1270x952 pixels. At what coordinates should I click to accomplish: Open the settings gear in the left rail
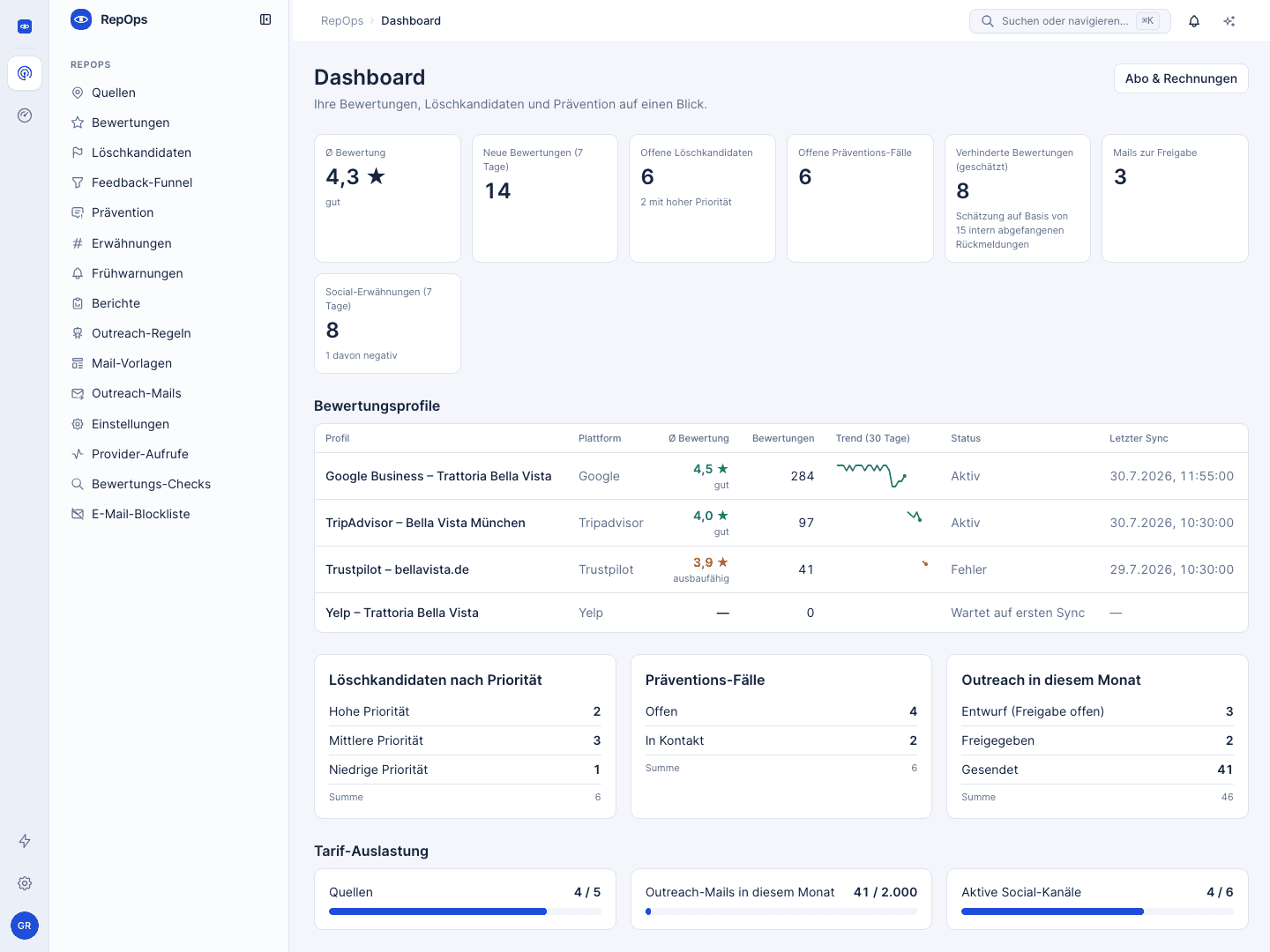pyautogui.click(x=25, y=883)
